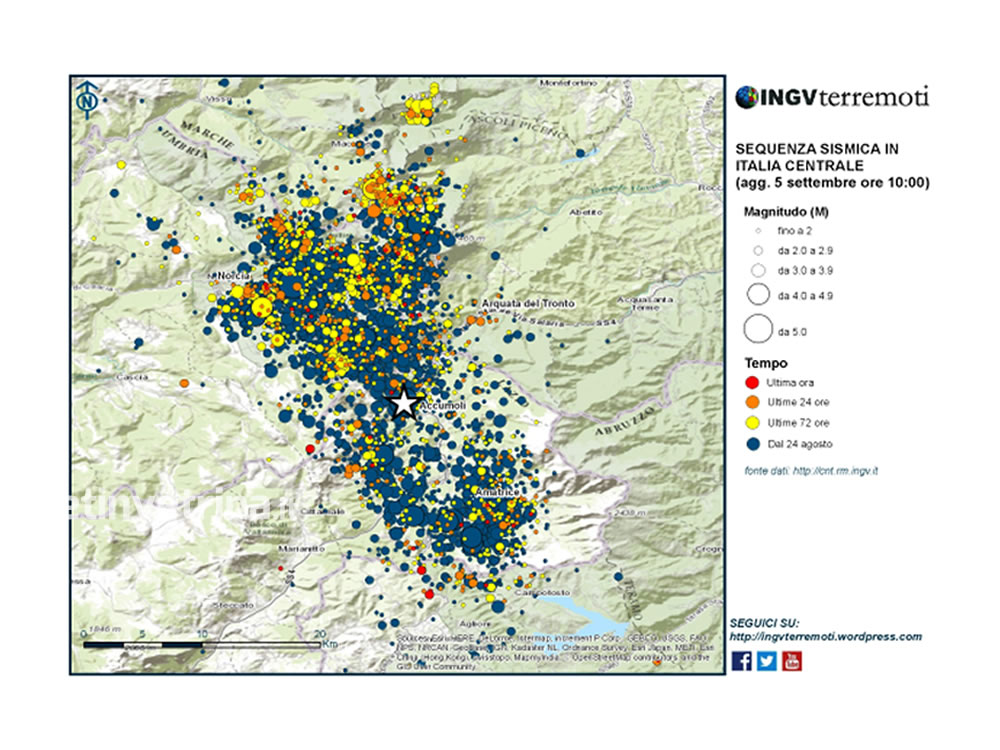Click the 'Montefortino' map label
The image size is (1000, 750).
568,83
